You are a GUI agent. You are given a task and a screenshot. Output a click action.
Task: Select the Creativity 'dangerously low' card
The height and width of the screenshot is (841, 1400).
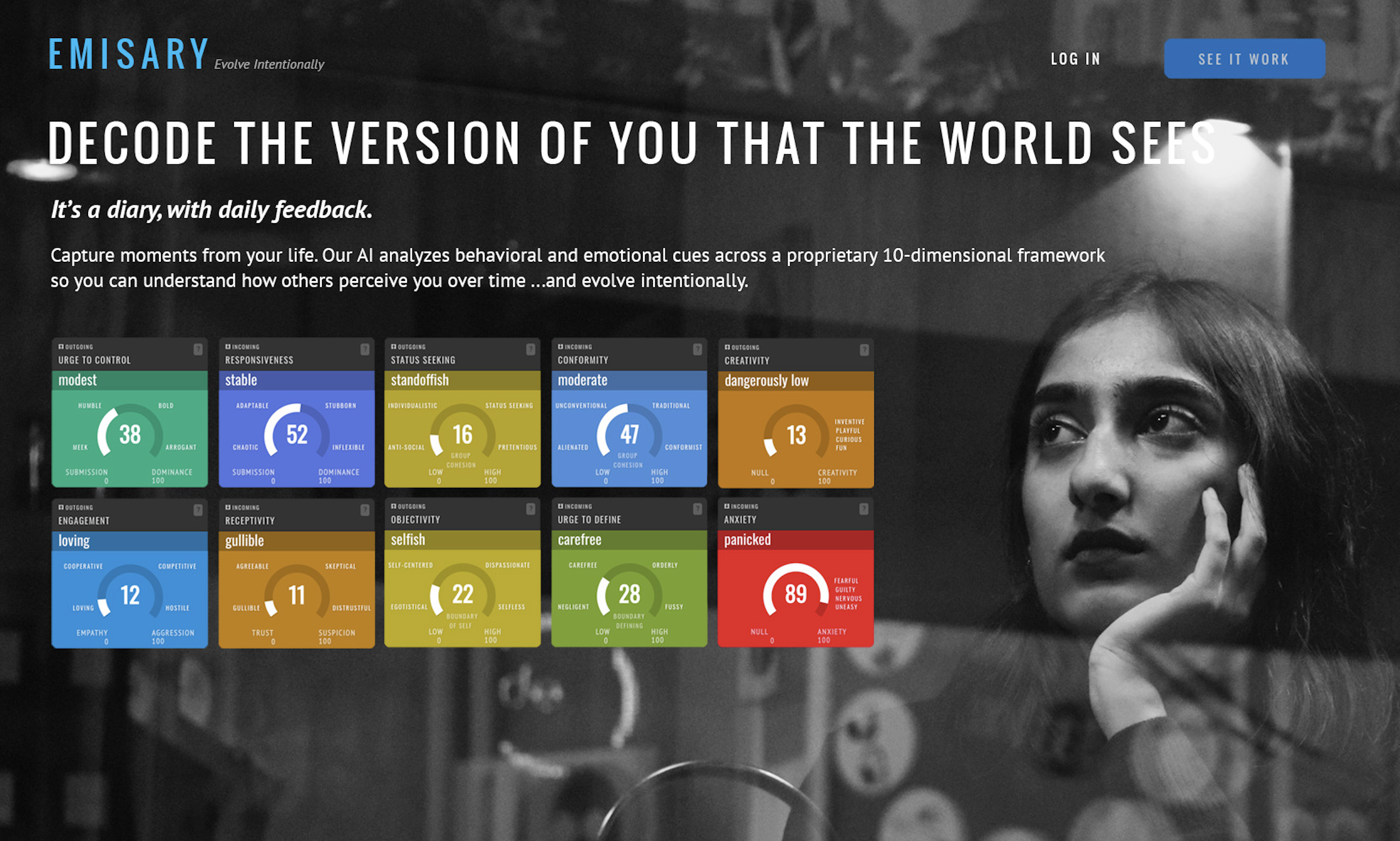point(795,414)
